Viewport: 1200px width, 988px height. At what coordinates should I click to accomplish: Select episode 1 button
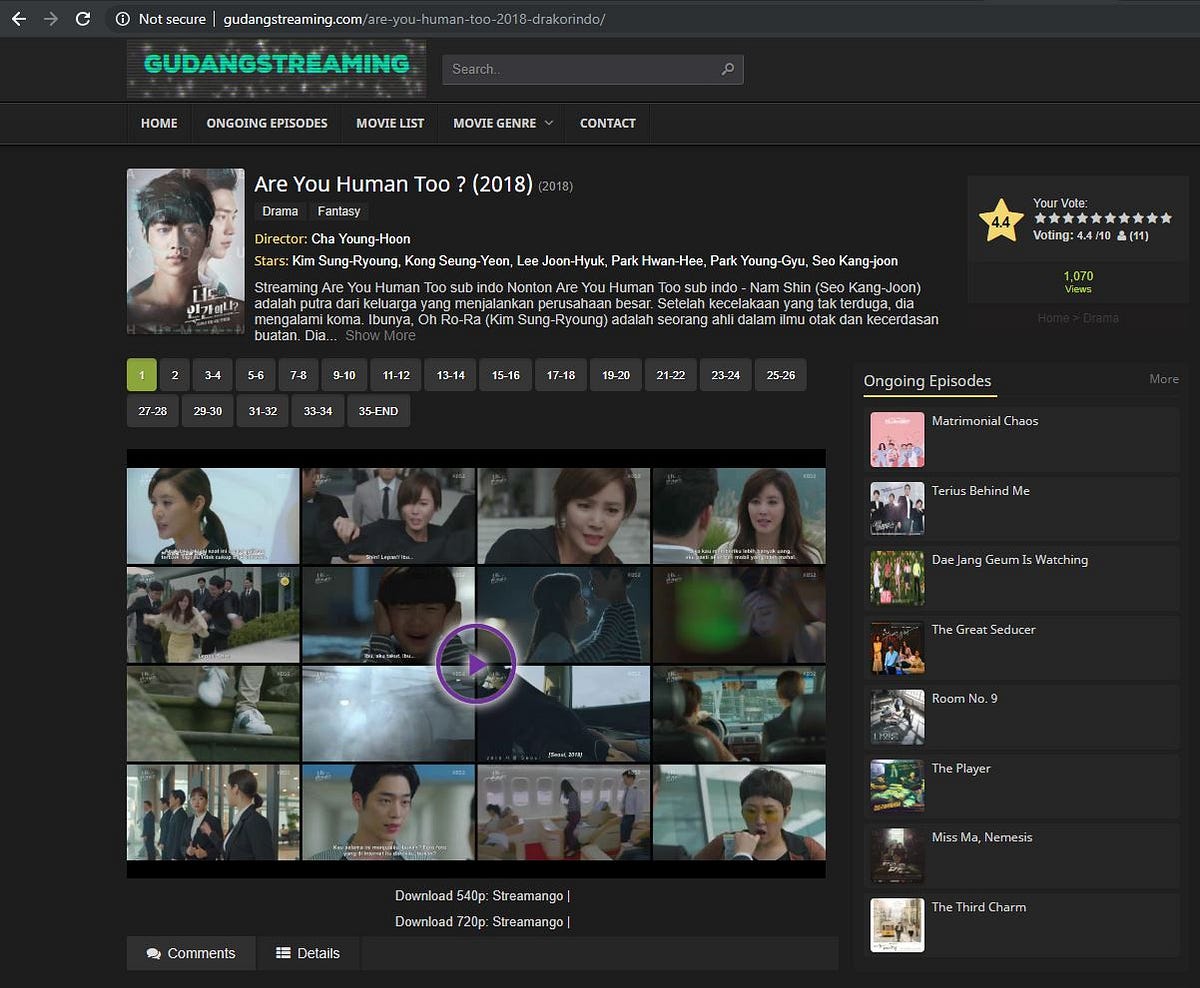141,375
